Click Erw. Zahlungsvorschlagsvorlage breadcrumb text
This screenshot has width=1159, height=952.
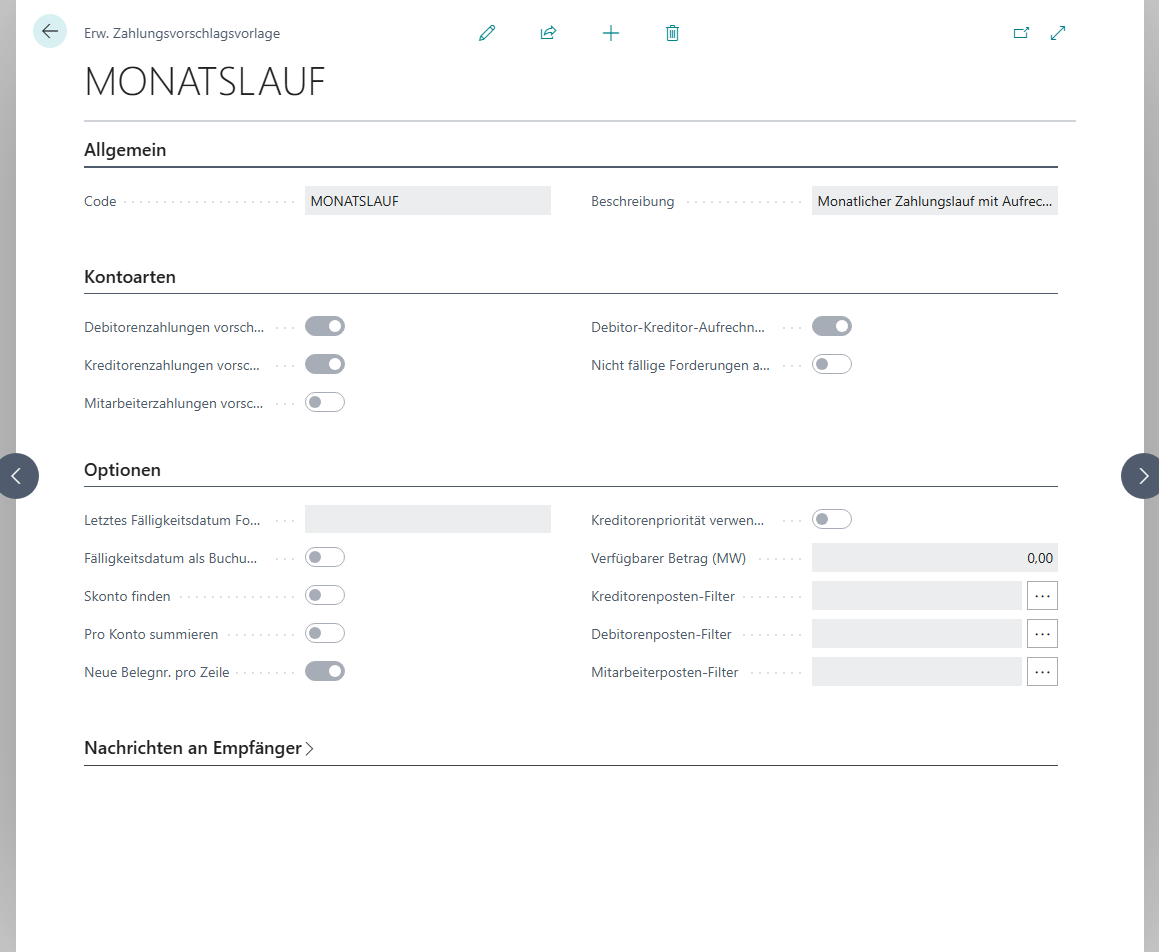pos(182,33)
